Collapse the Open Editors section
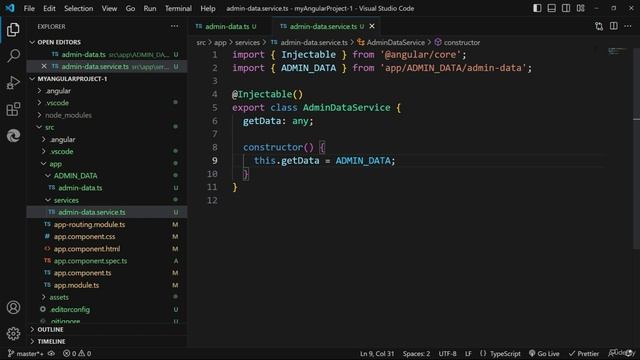 107,42
